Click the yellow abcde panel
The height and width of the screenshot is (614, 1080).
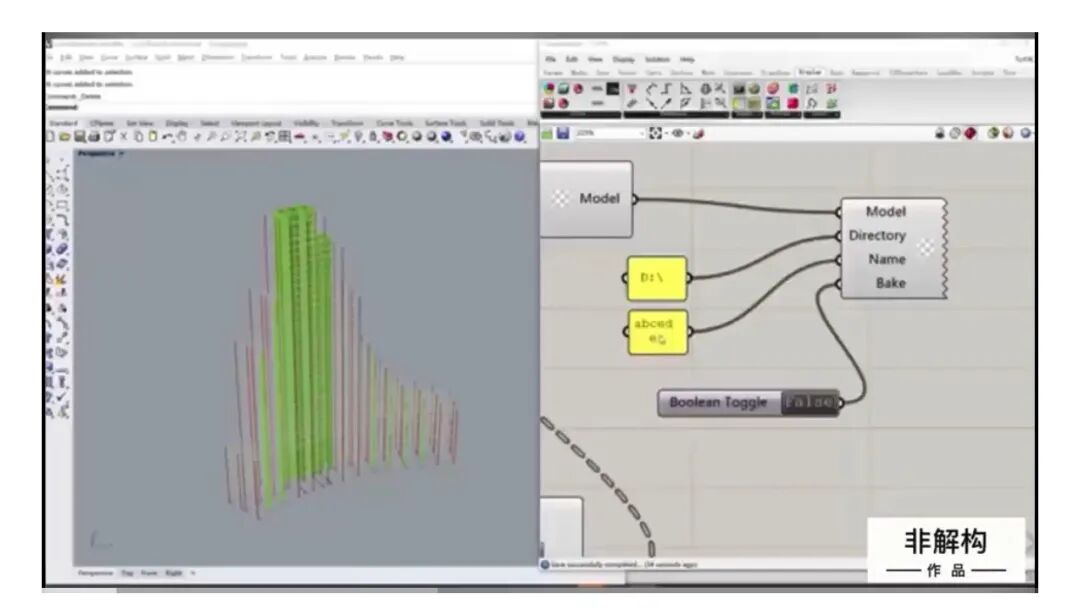[x=657, y=332]
